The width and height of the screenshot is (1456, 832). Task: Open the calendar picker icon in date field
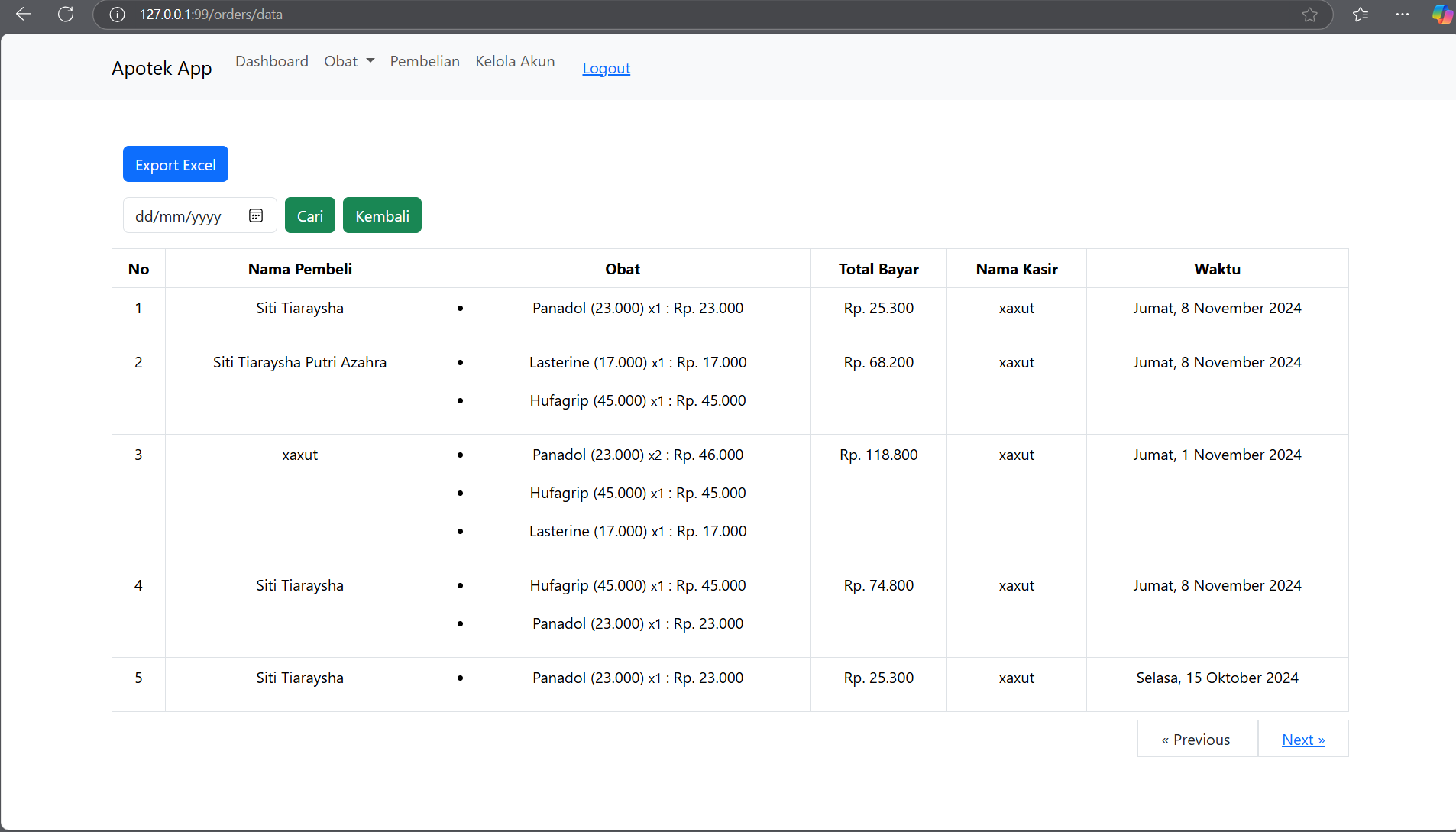(x=256, y=216)
